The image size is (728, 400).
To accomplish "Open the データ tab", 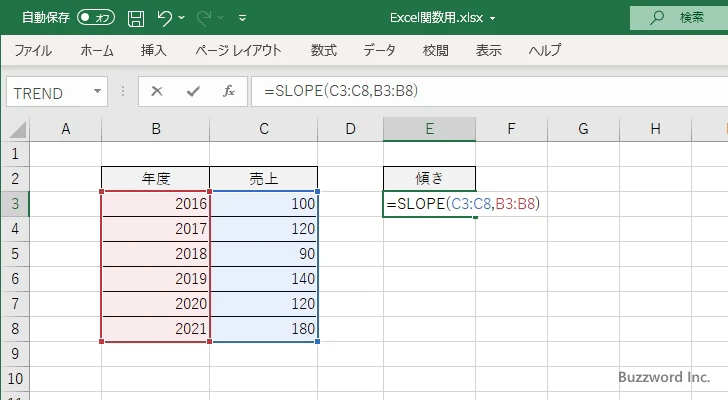I will pos(379,50).
